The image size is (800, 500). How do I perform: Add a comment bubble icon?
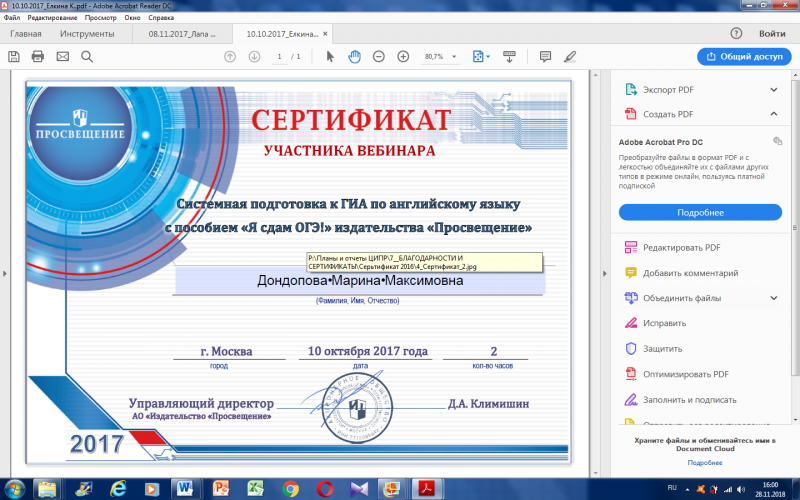(545, 57)
